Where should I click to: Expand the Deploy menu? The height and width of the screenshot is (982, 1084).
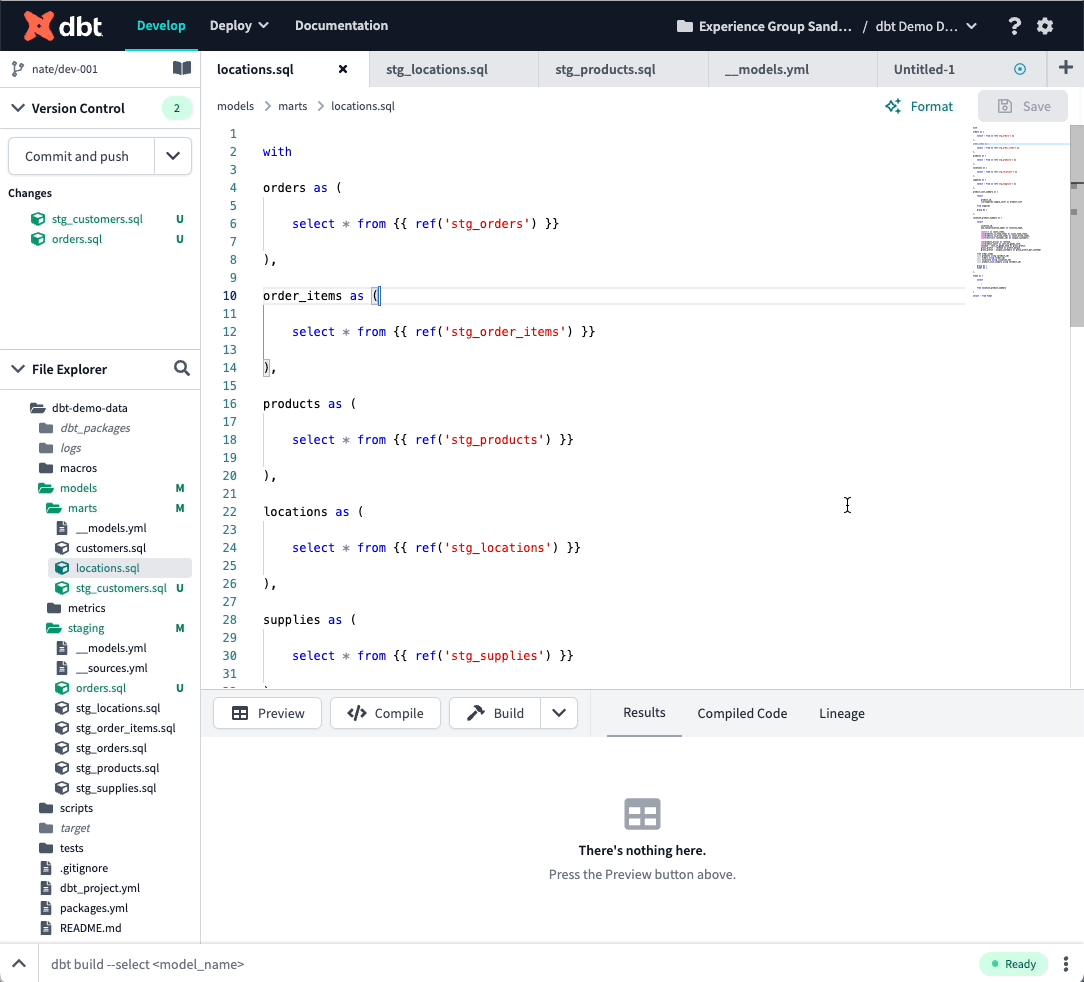point(239,25)
